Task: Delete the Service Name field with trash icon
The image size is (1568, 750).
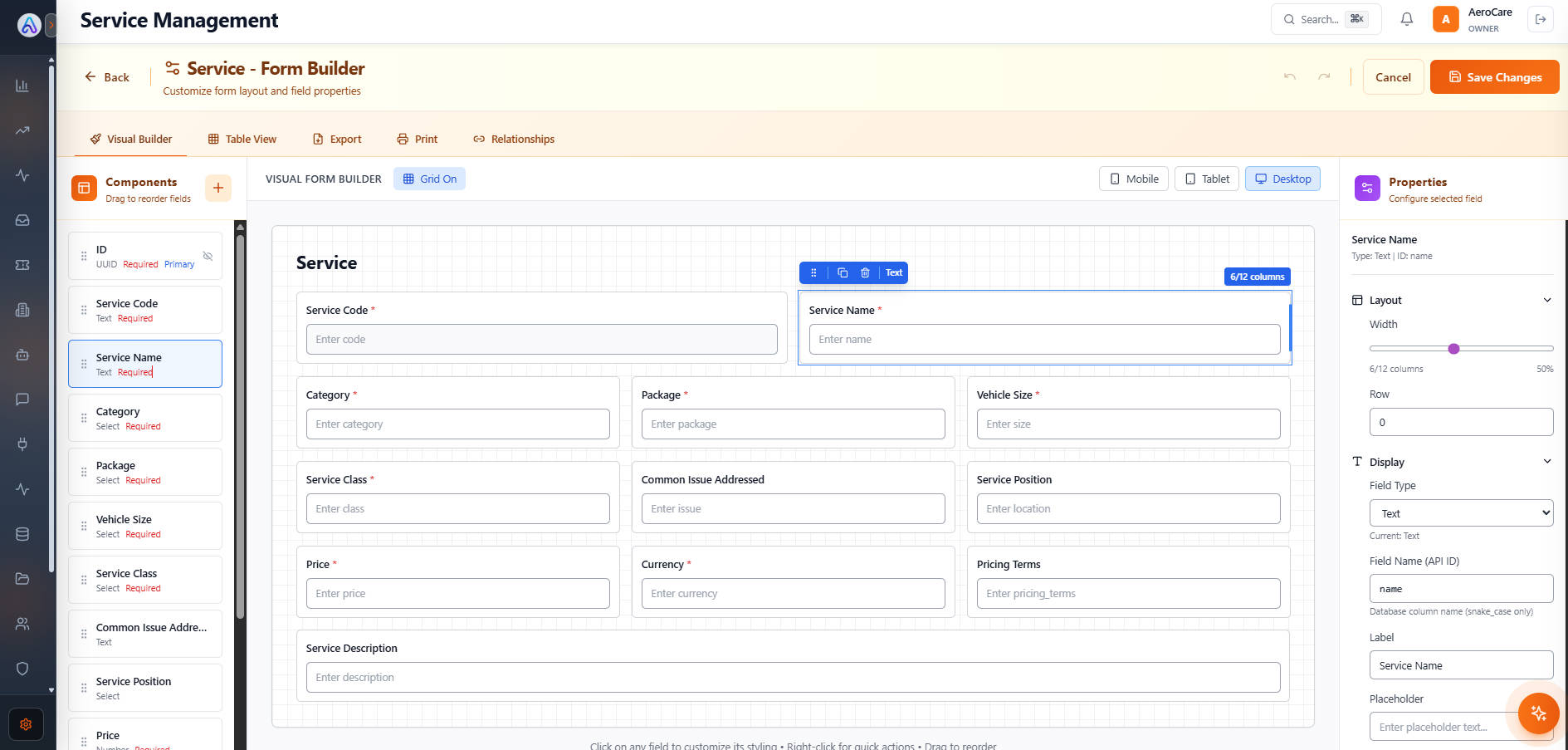Action: point(865,272)
